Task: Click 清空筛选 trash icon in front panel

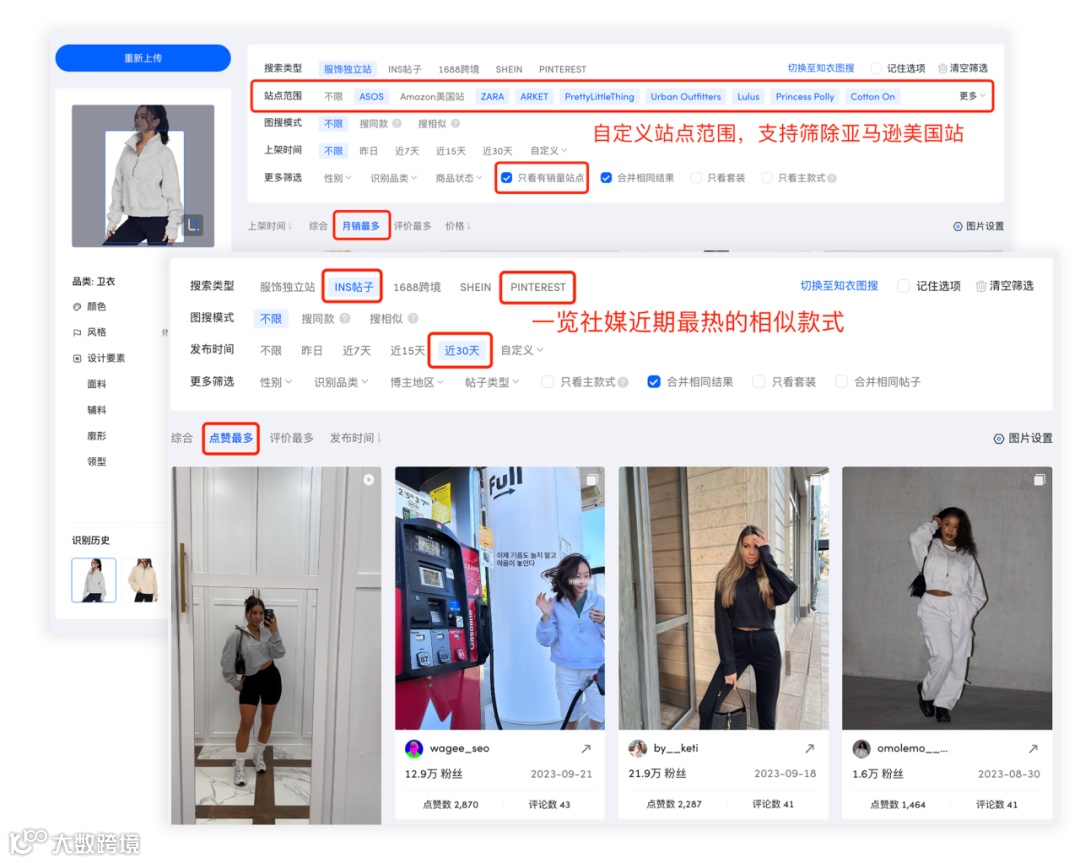Action: coord(981,286)
